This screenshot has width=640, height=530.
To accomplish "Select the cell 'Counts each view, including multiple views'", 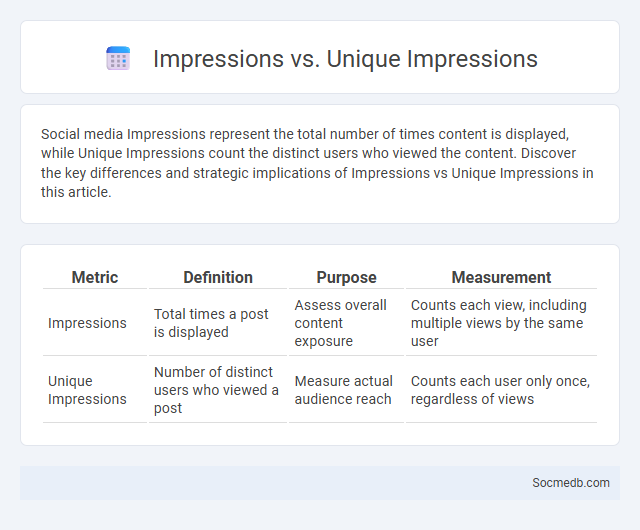I will point(501,323).
